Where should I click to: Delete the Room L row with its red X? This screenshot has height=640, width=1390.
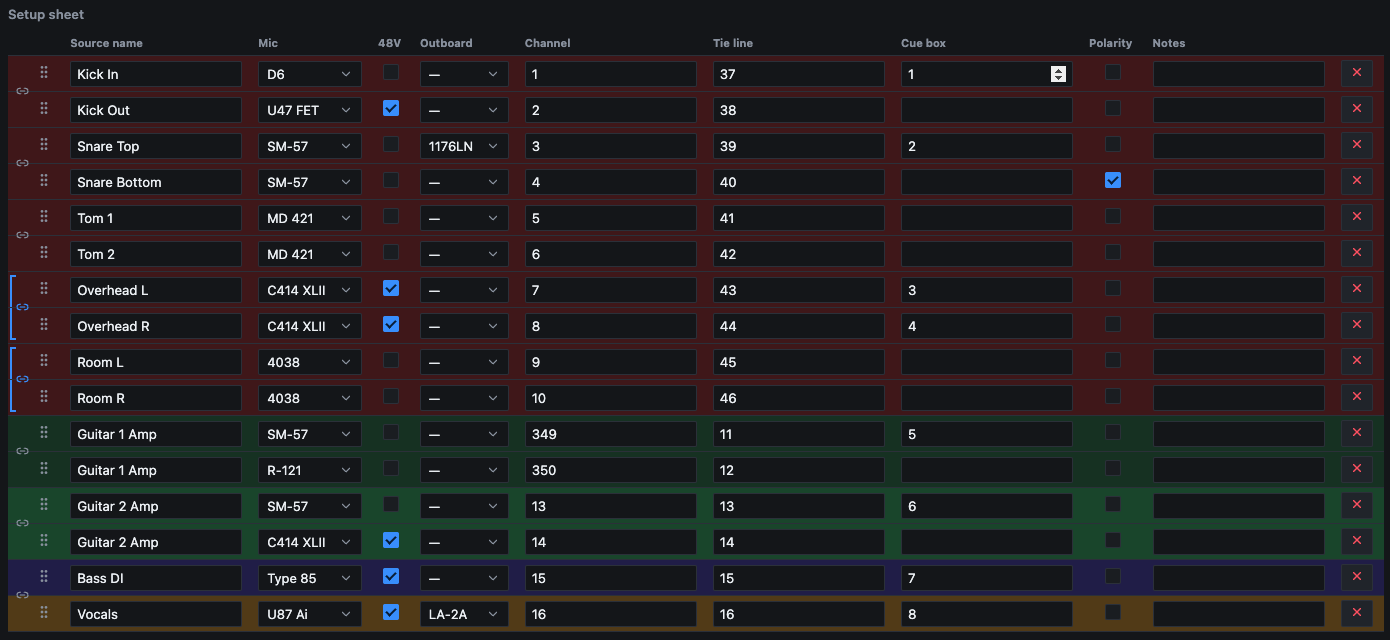point(1357,361)
